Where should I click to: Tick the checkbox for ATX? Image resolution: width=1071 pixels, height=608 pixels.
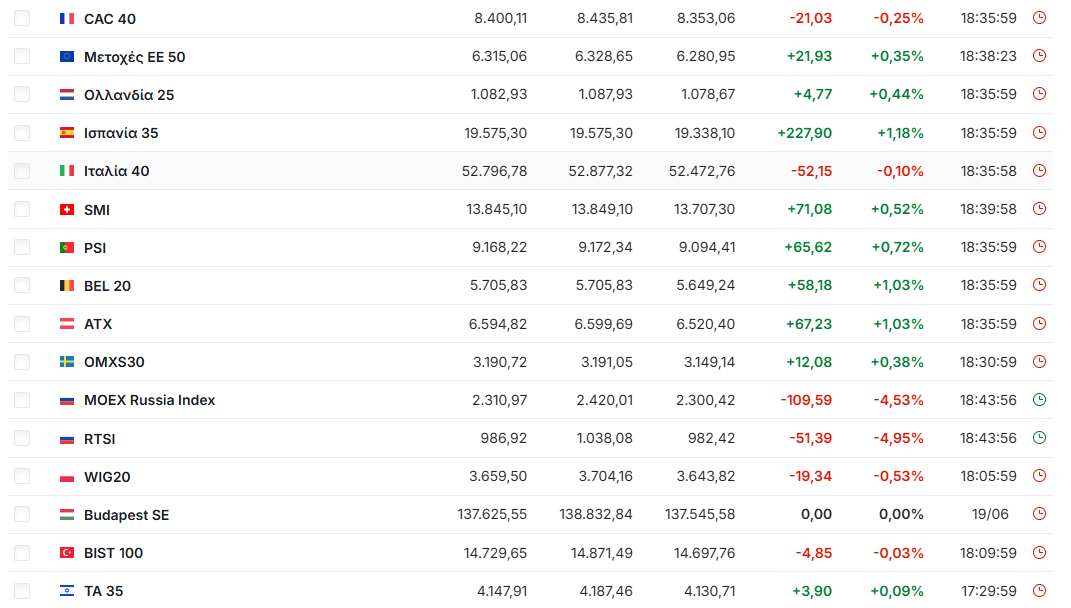coord(22,324)
